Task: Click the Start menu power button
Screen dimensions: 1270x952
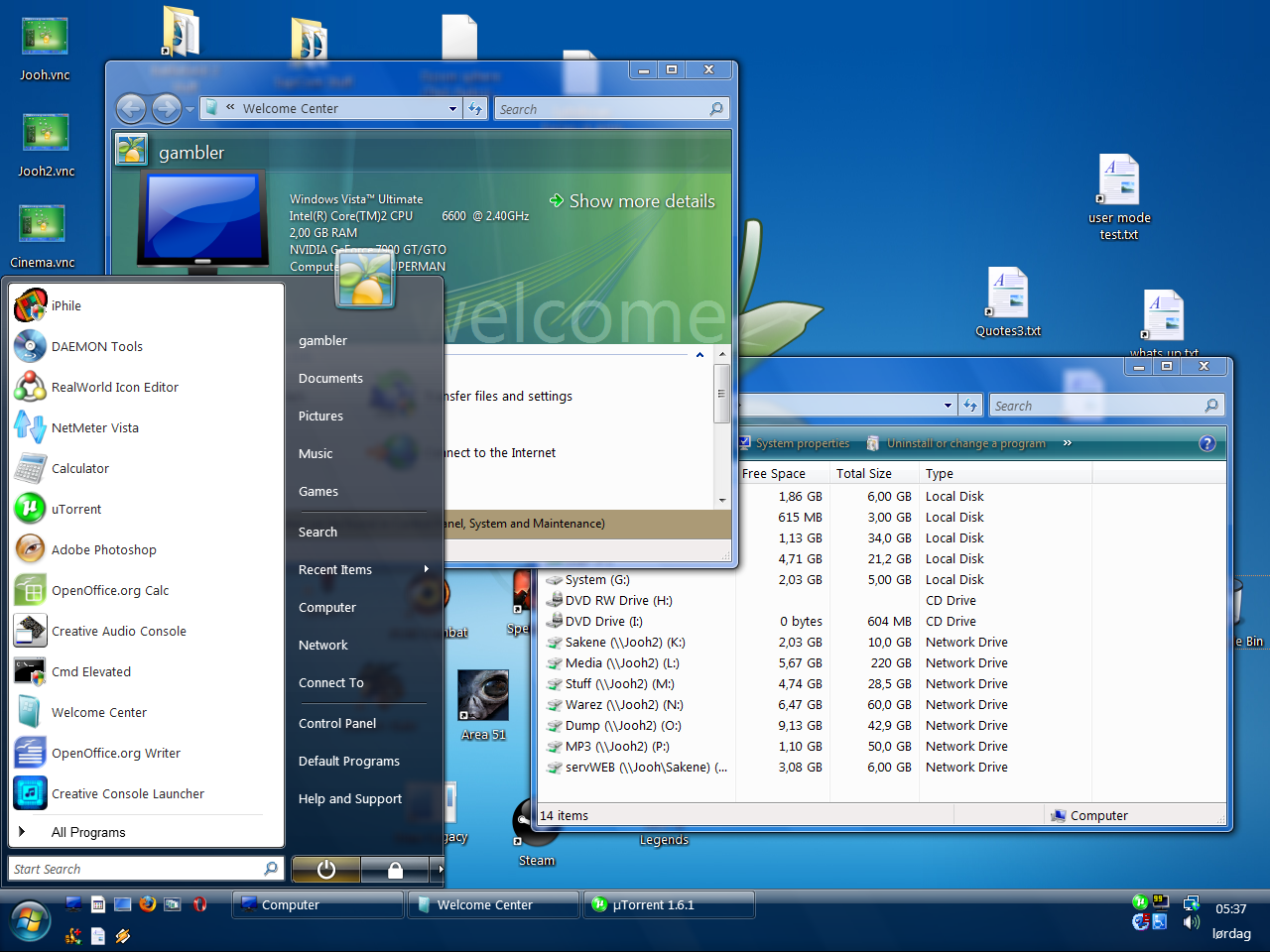Action: 325,870
